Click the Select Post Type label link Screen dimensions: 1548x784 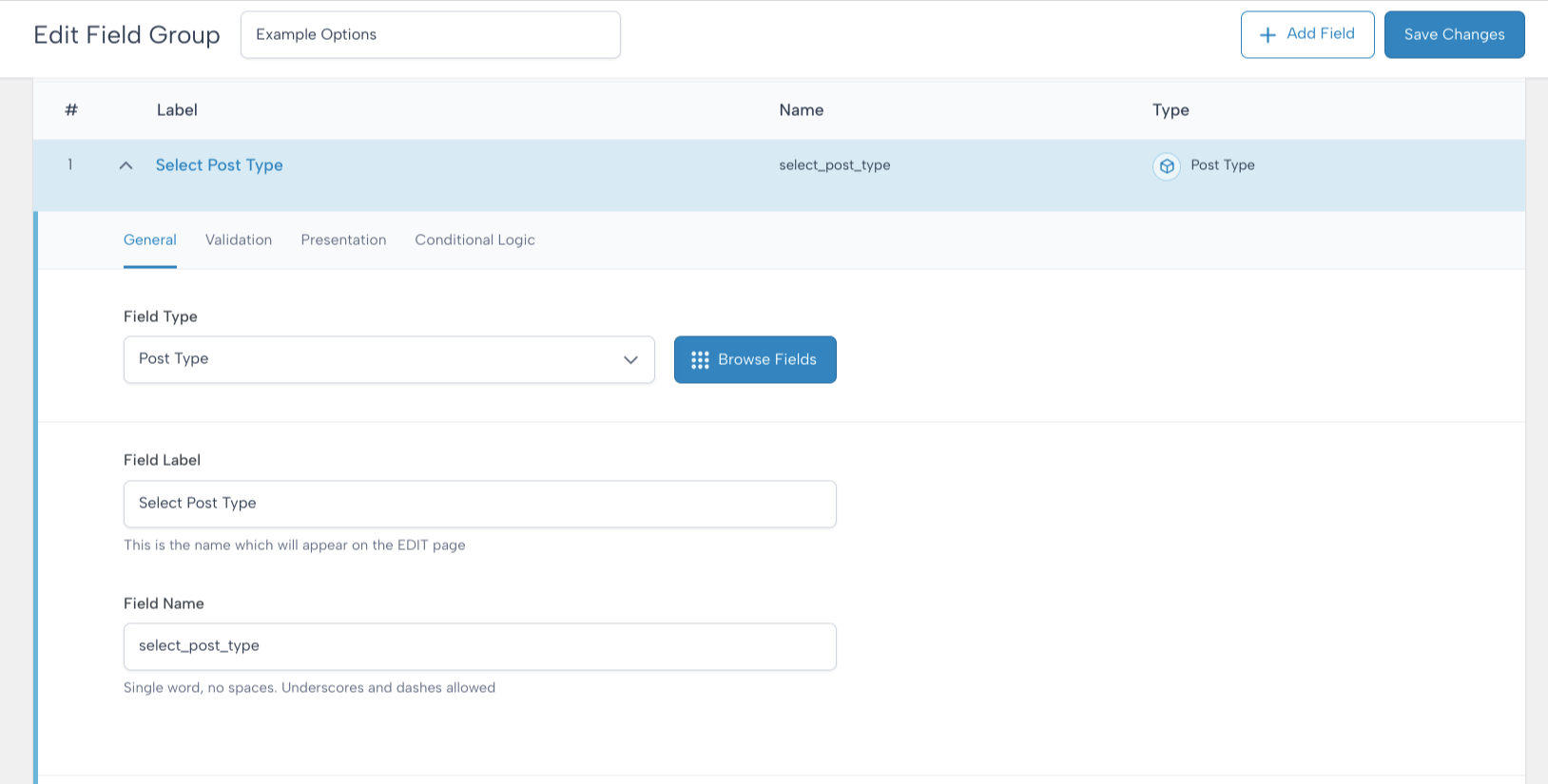[x=219, y=165]
